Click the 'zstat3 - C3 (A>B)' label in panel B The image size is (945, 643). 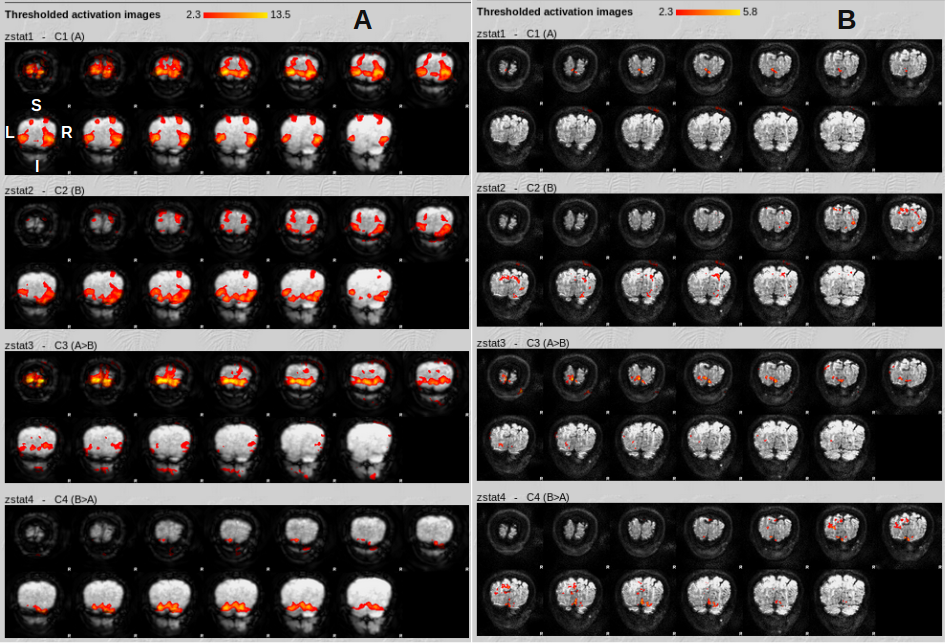523,343
